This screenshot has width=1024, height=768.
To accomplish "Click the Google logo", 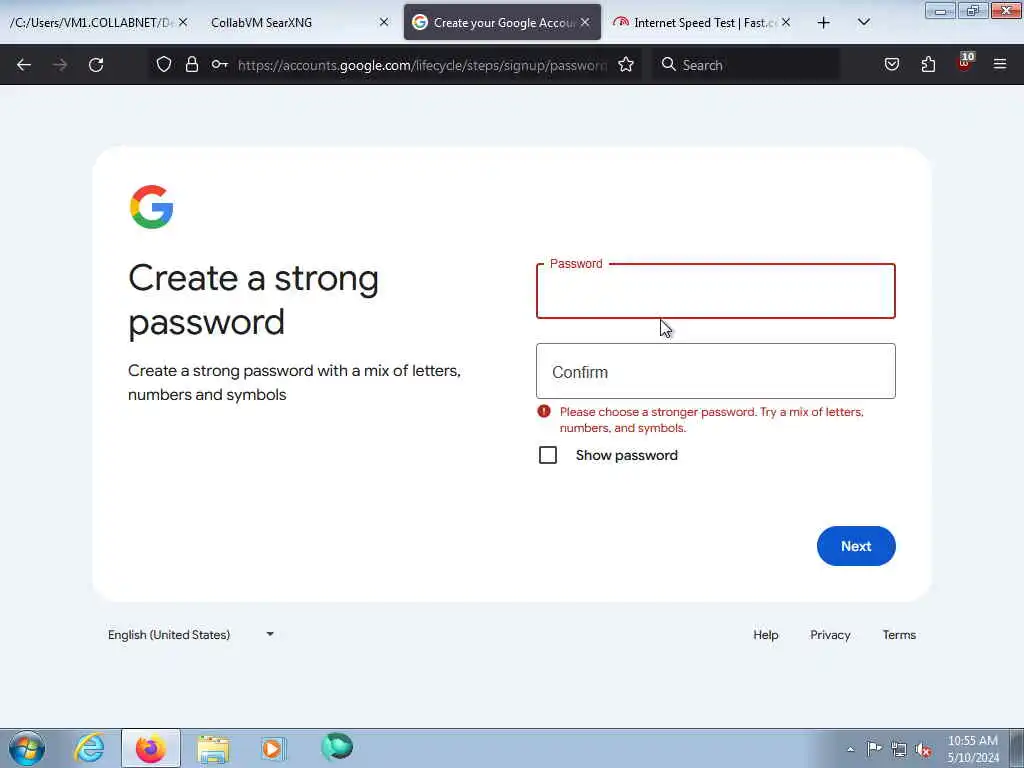I will pyautogui.click(x=152, y=207).
